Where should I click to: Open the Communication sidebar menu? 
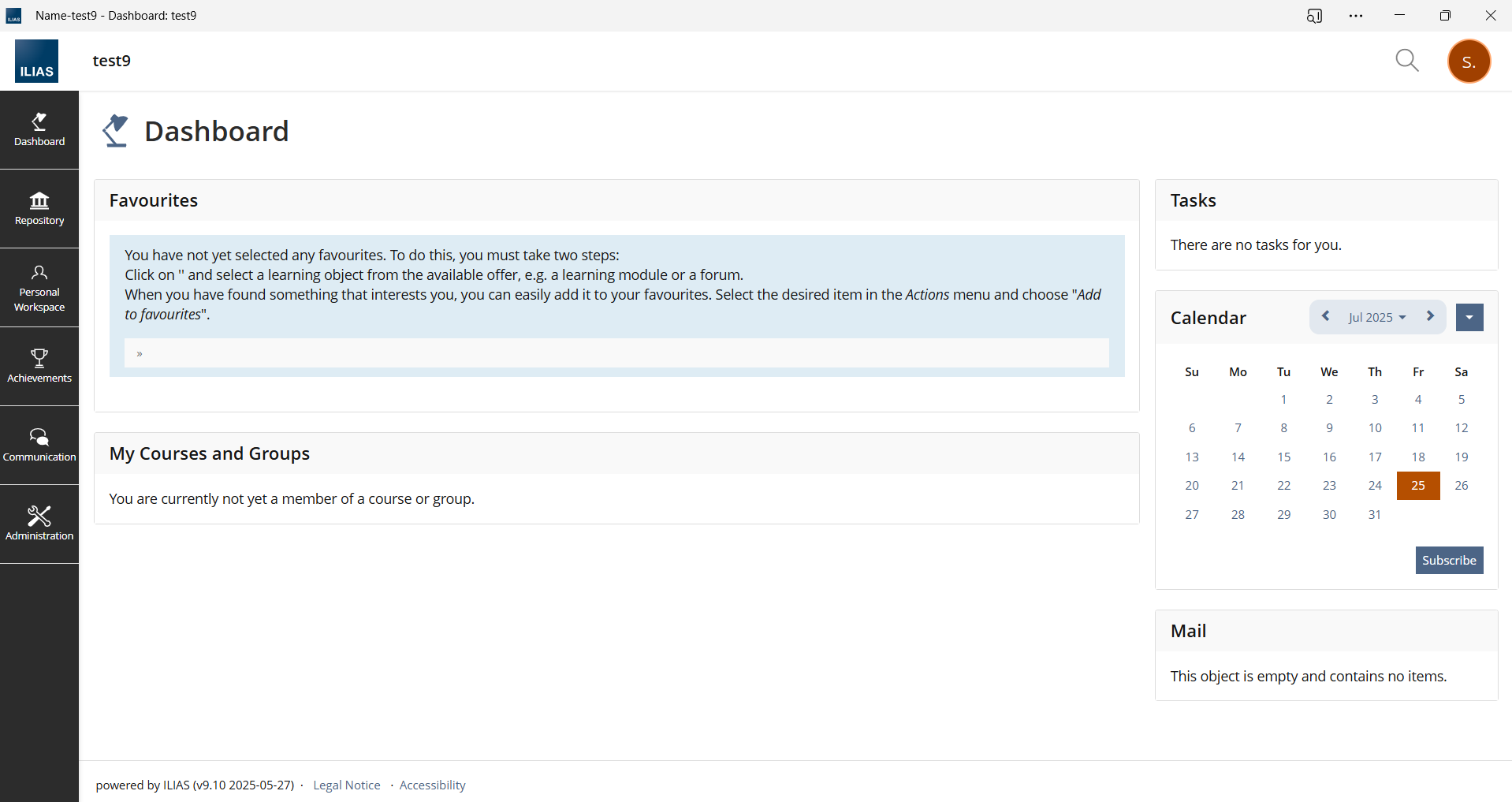[39, 446]
